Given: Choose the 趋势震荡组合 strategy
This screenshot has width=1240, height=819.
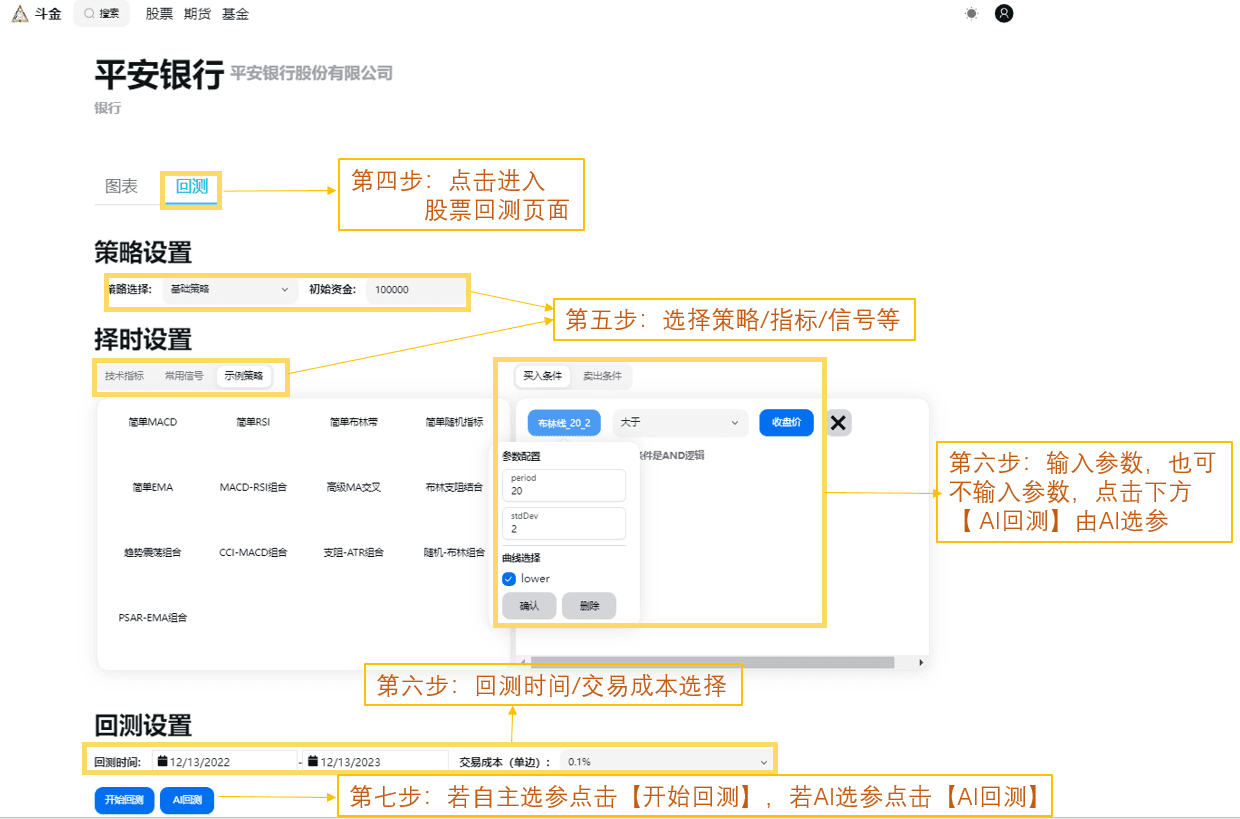Looking at the screenshot, I should [153, 552].
